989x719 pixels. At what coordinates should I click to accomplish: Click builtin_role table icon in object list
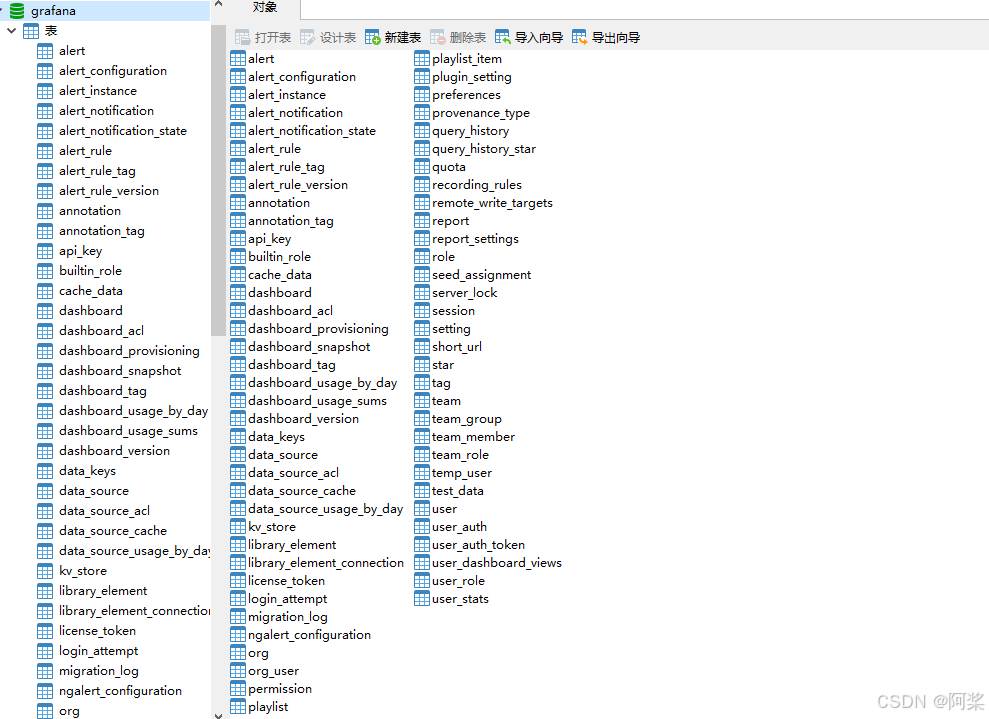pyautogui.click(x=238, y=257)
